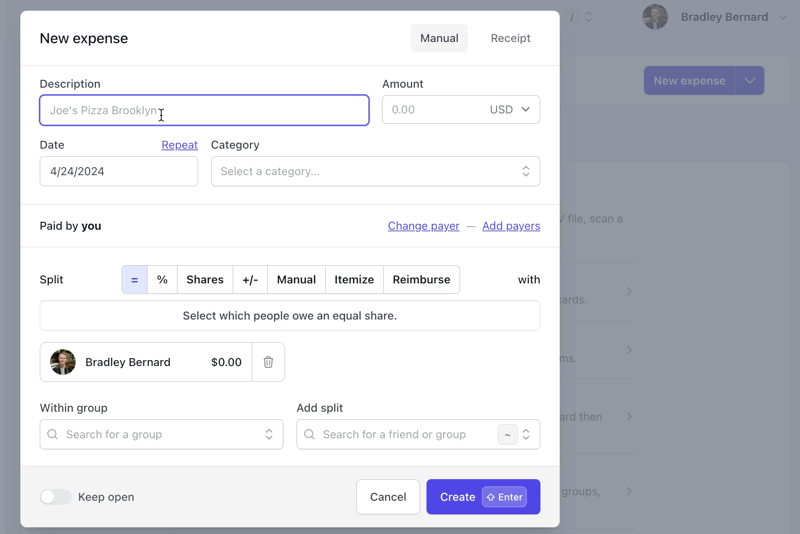Click the Change payer link
Screen dimensions: 800x534
pos(423,226)
